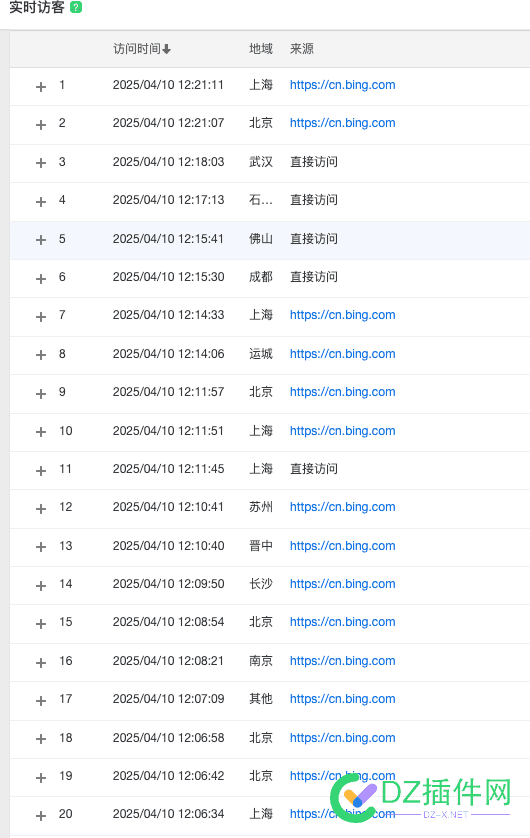530x838 pixels.
Task: Open bing link for 苏州 visitor
Action: pos(342,507)
